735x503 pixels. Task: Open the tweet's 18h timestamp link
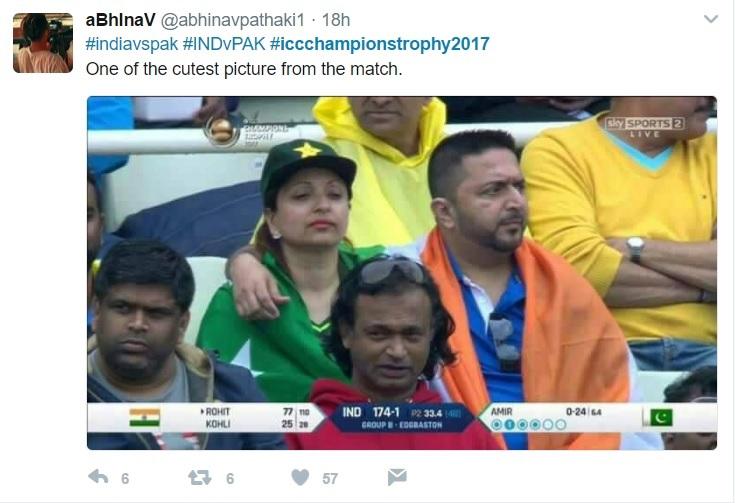[336, 20]
